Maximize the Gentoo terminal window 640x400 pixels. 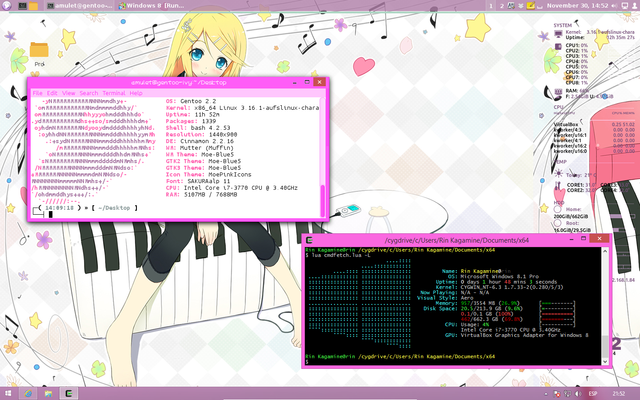[307, 82]
